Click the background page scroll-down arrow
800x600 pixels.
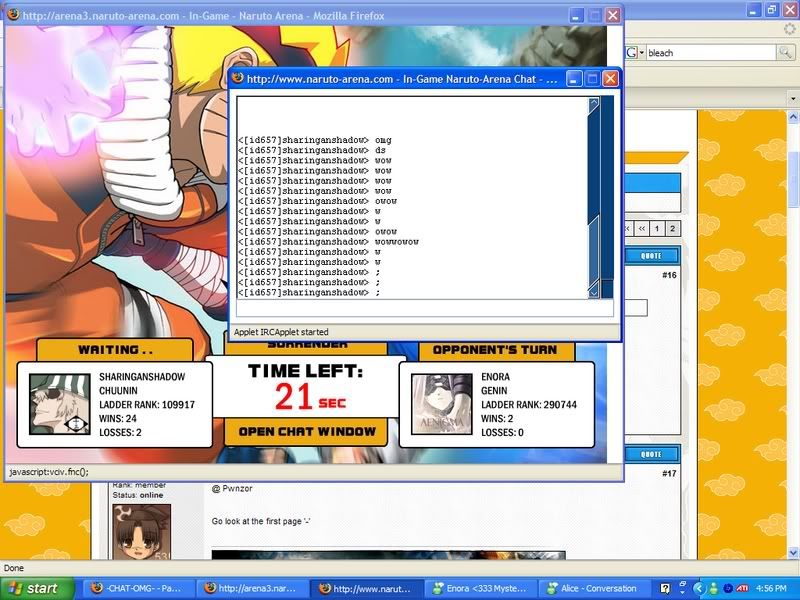pos(793,553)
